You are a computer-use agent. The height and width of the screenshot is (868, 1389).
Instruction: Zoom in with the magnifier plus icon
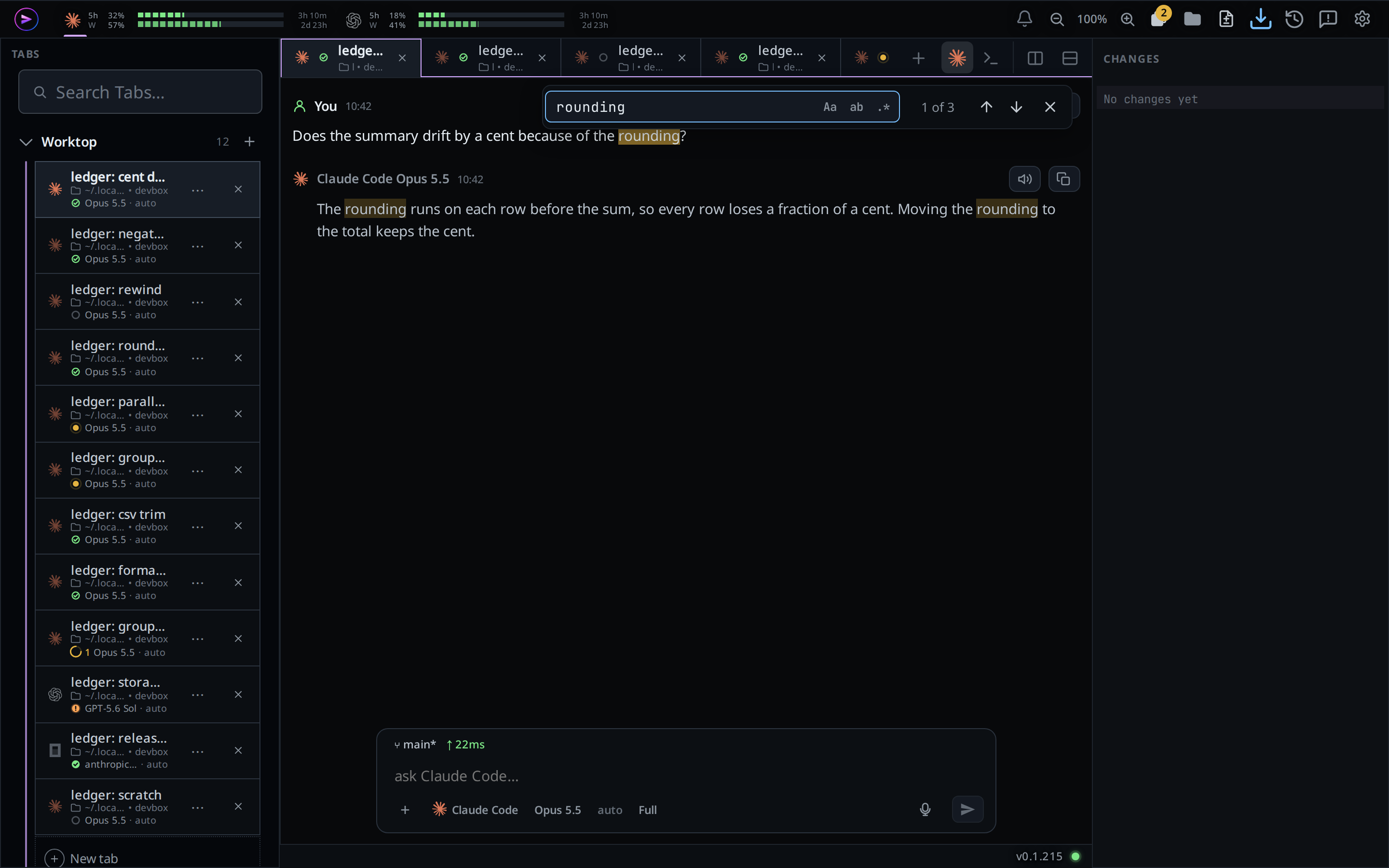coord(1127,19)
